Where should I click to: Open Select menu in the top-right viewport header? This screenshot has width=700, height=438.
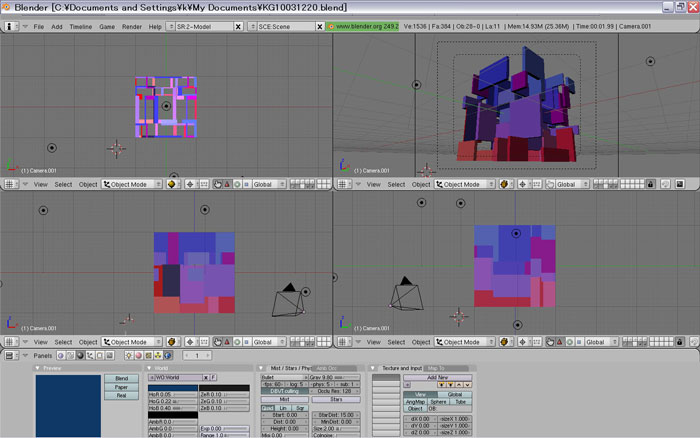pos(396,184)
